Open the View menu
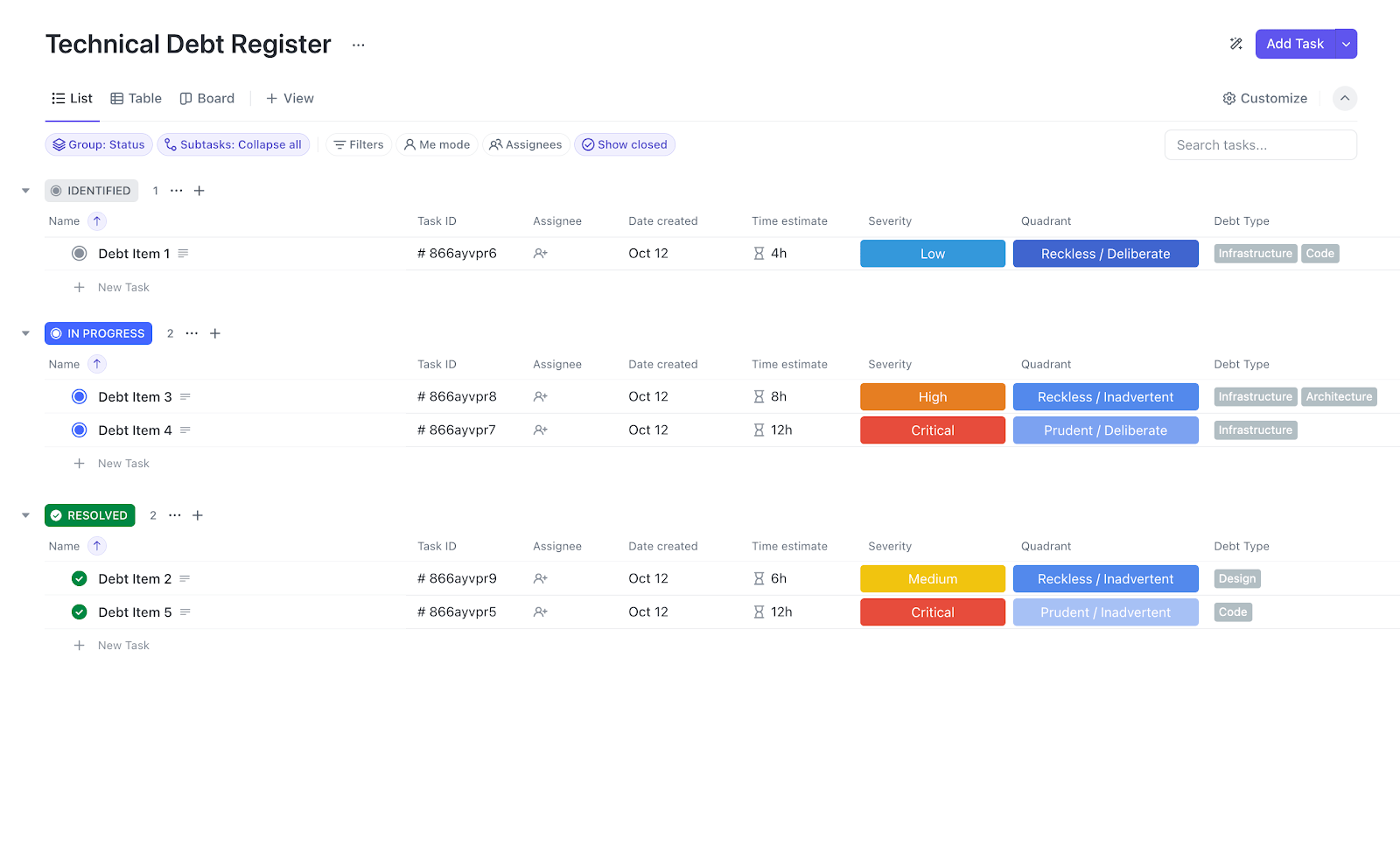The height and width of the screenshot is (853, 1400). coord(290,98)
